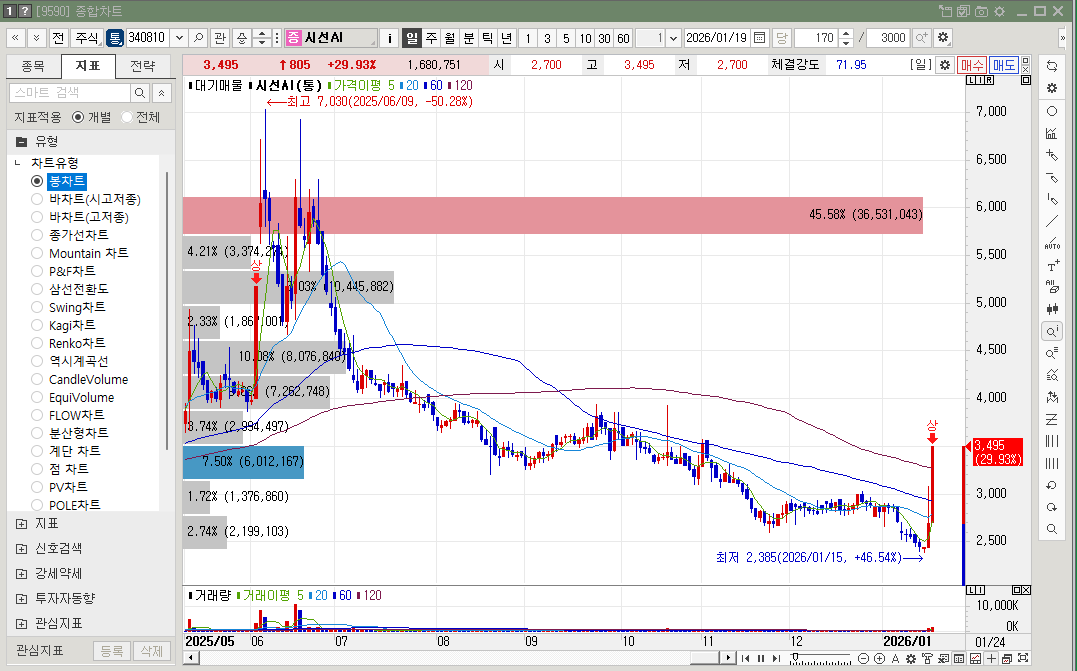Click the 등록 register button
The width and height of the screenshot is (1077, 671).
click(x=111, y=650)
